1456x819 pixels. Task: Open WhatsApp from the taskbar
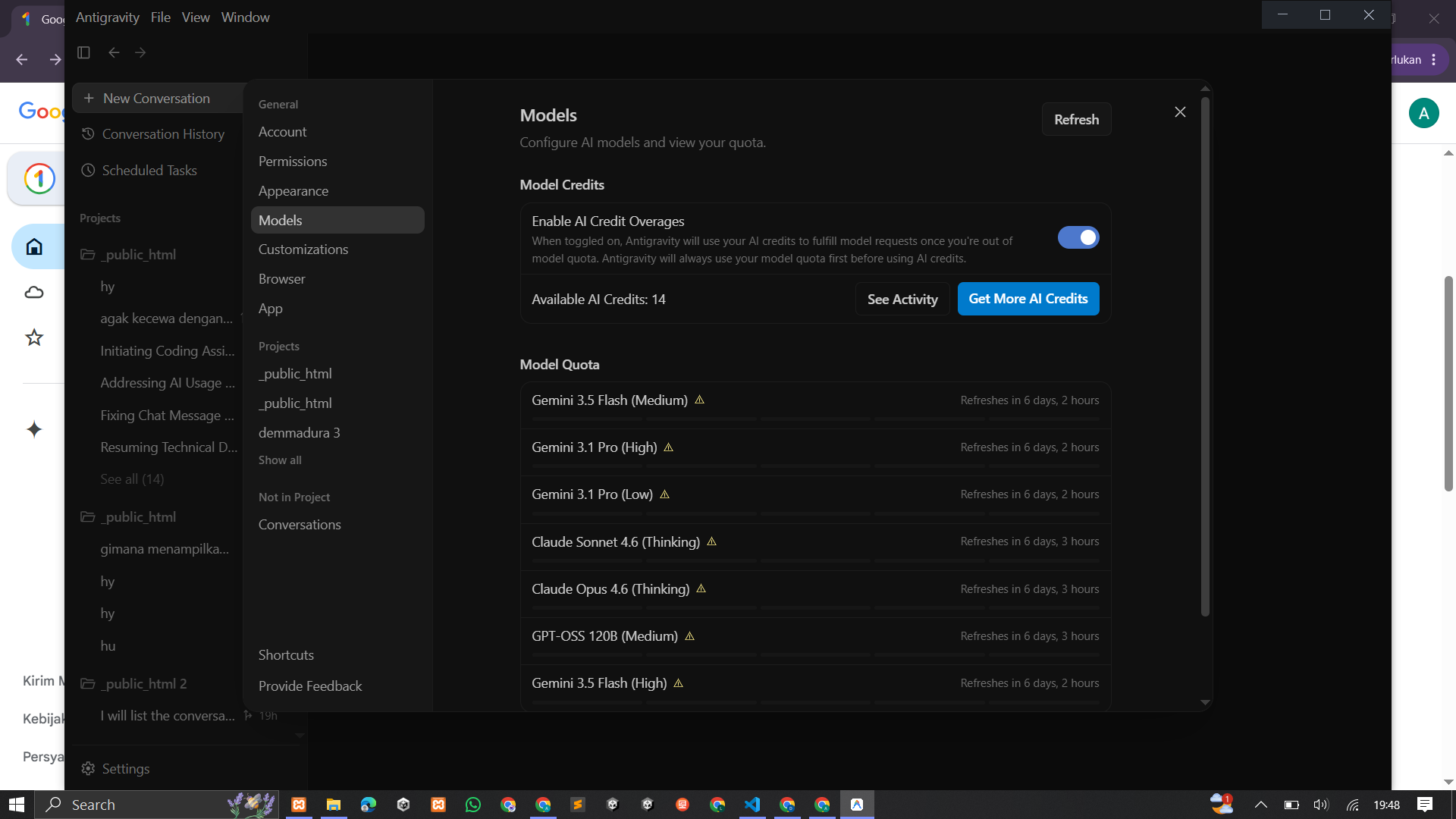[473, 805]
